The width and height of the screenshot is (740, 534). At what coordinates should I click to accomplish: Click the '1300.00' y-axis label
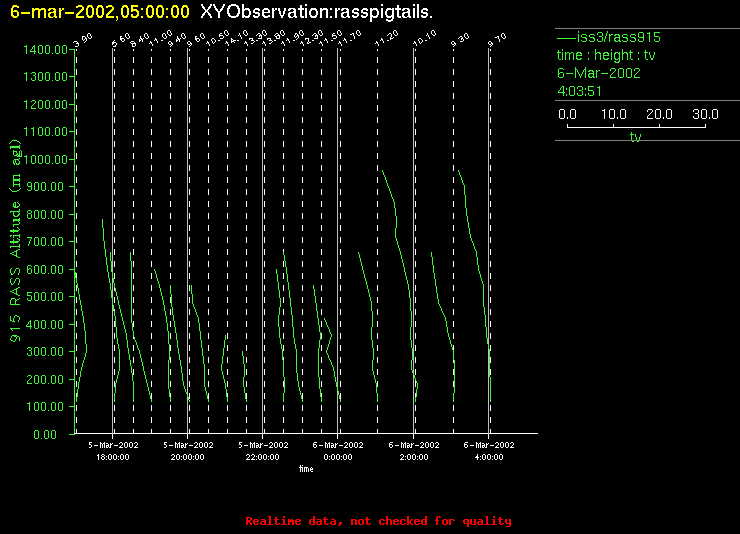tap(45, 76)
